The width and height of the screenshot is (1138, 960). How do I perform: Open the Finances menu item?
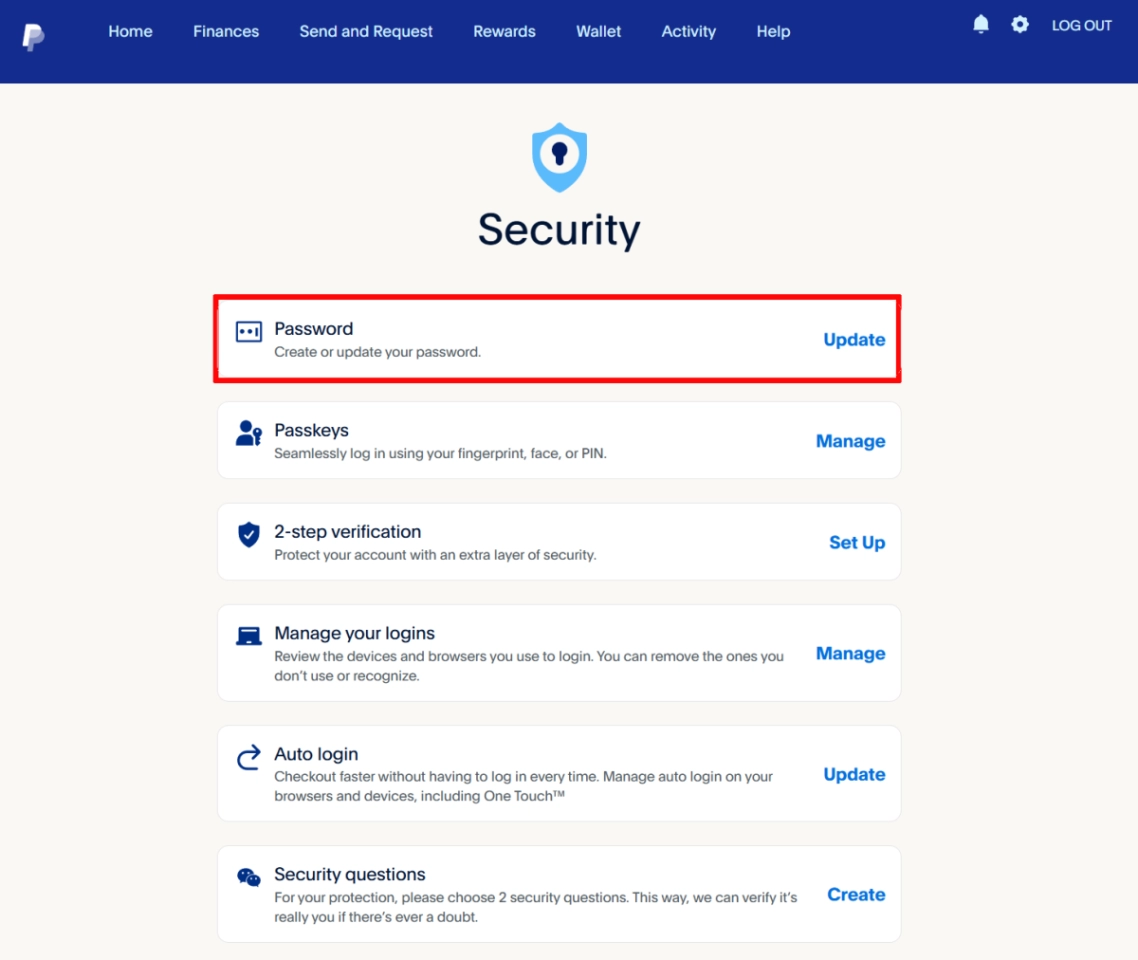[x=225, y=31]
